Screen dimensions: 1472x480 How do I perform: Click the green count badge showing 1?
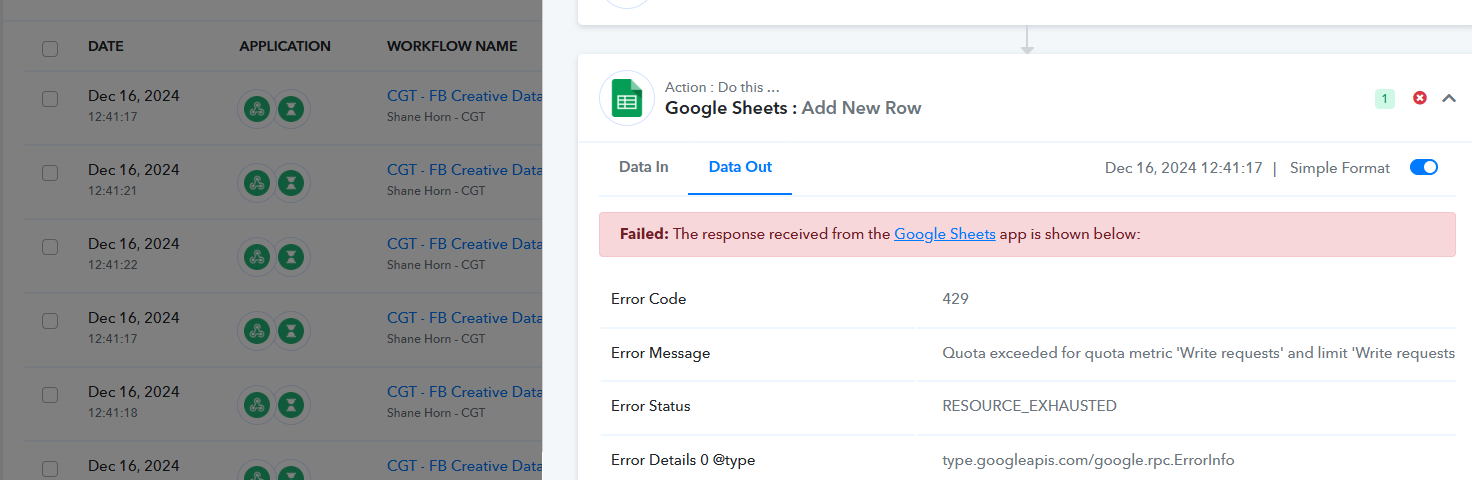(x=1384, y=98)
